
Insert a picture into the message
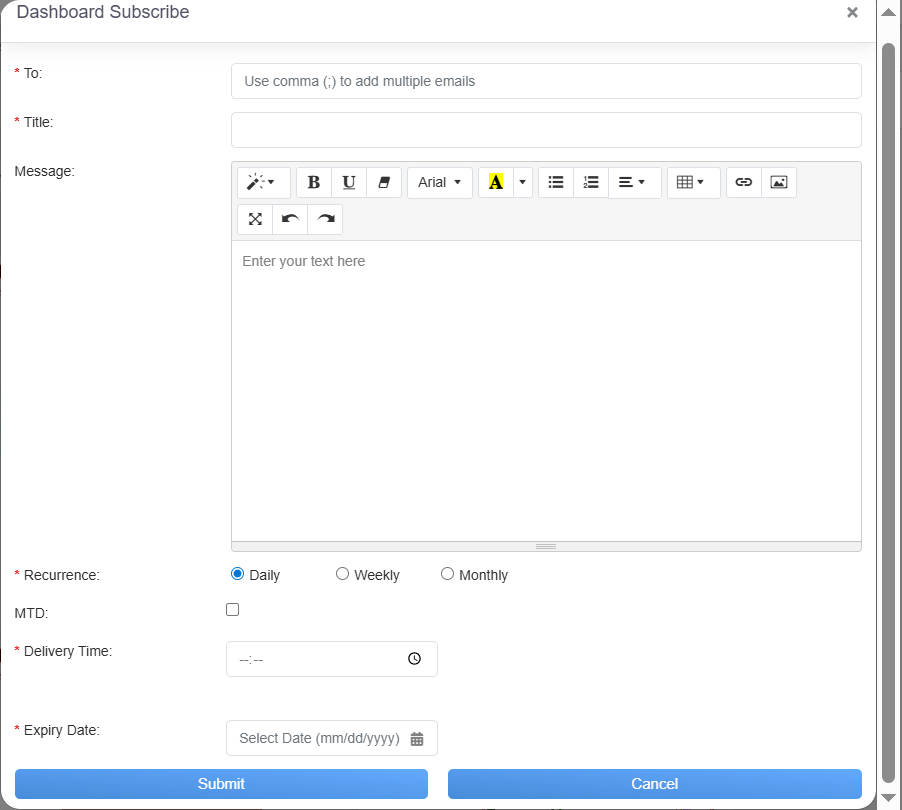[779, 182]
